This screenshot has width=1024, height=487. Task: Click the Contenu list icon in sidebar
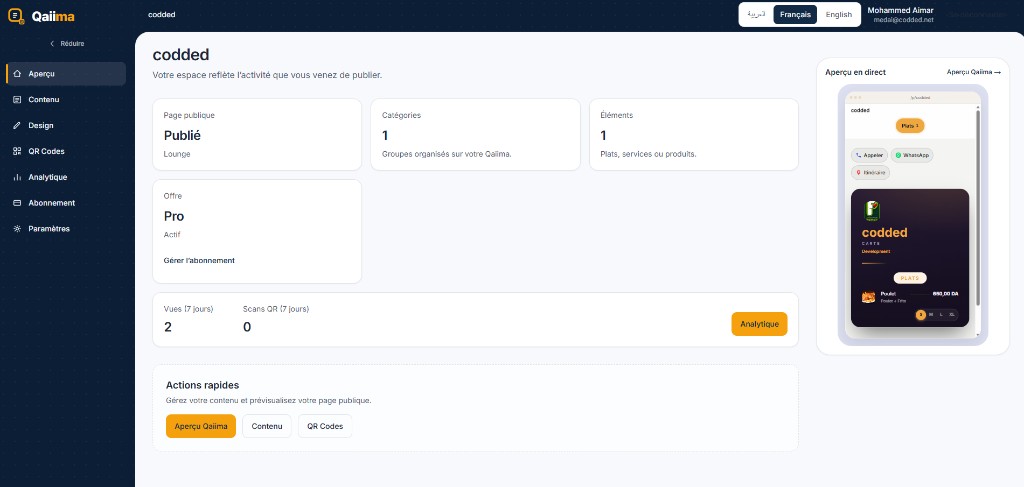tap(18, 100)
